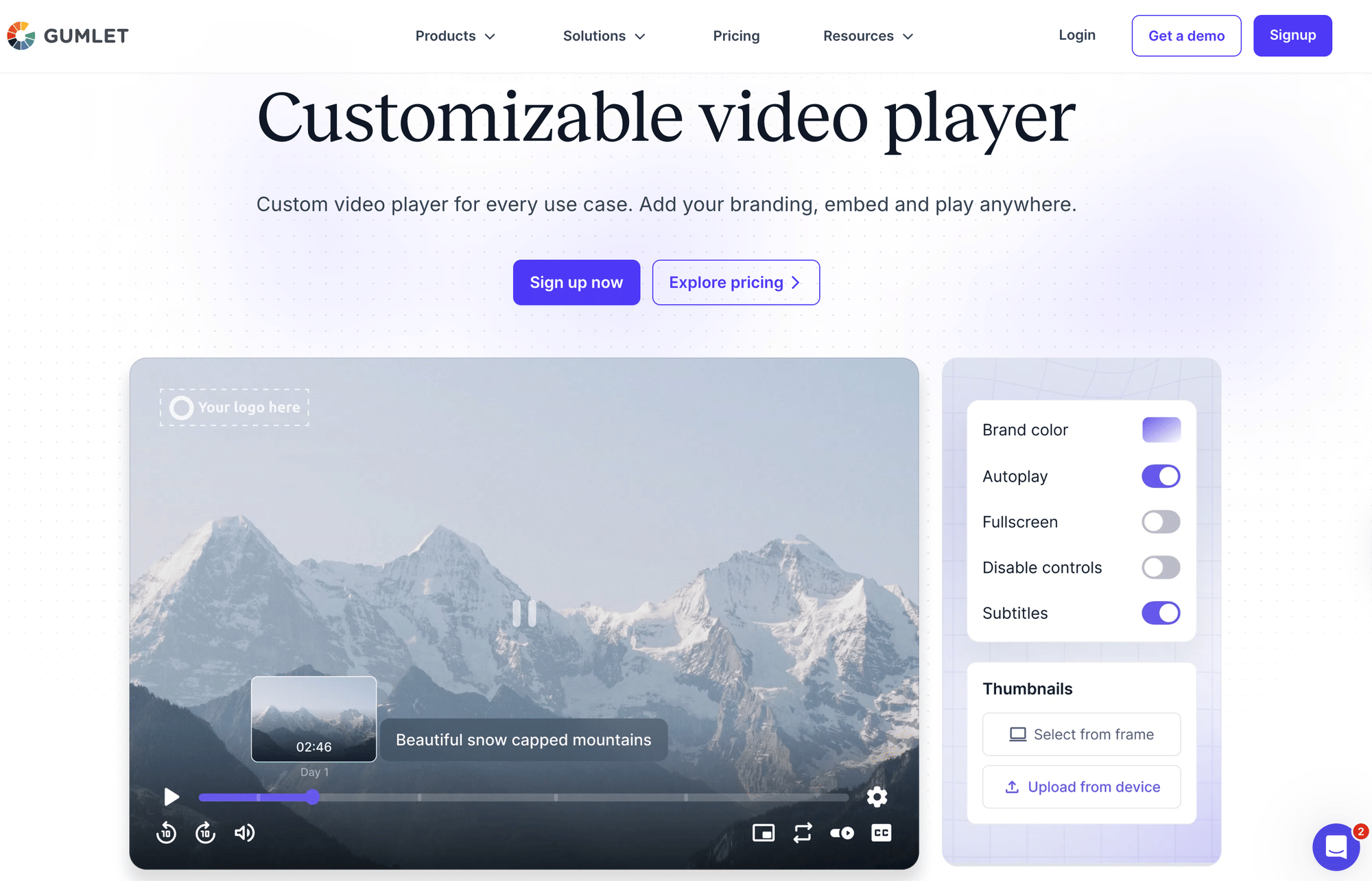Skip forward 10 seconds in the player

205,832
